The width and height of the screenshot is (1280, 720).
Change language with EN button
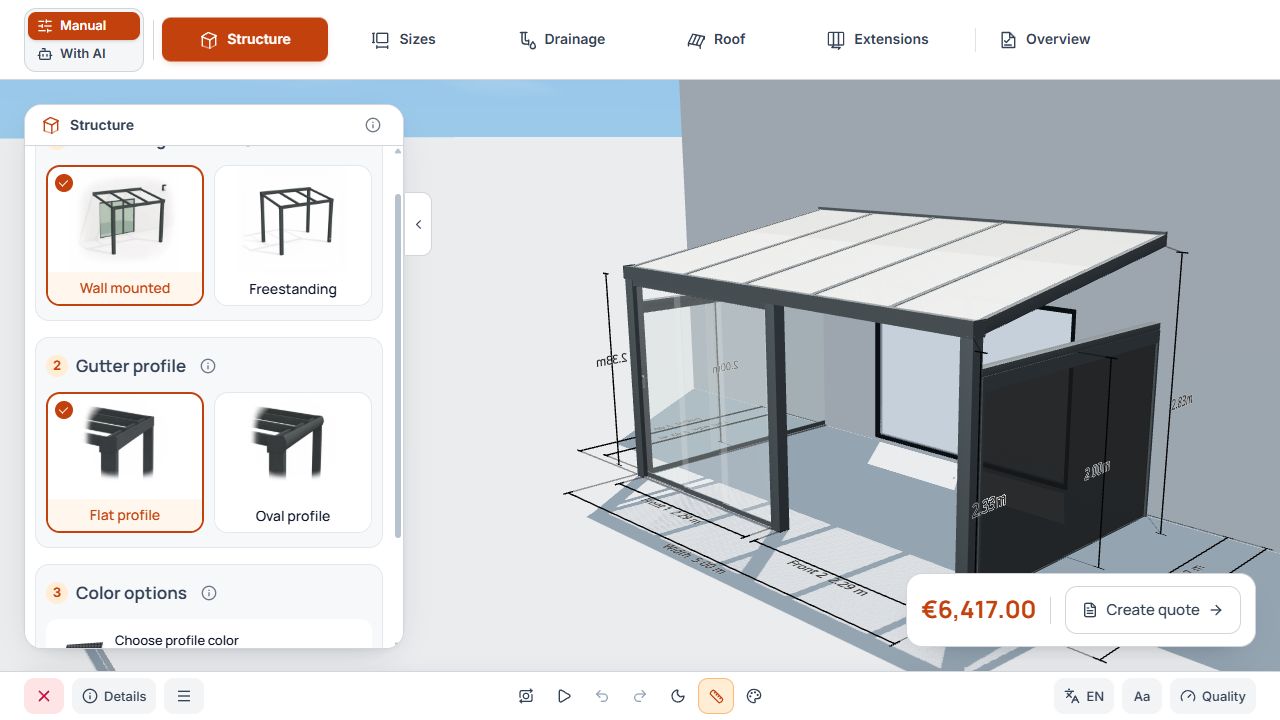pyautogui.click(x=1085, y=696)
